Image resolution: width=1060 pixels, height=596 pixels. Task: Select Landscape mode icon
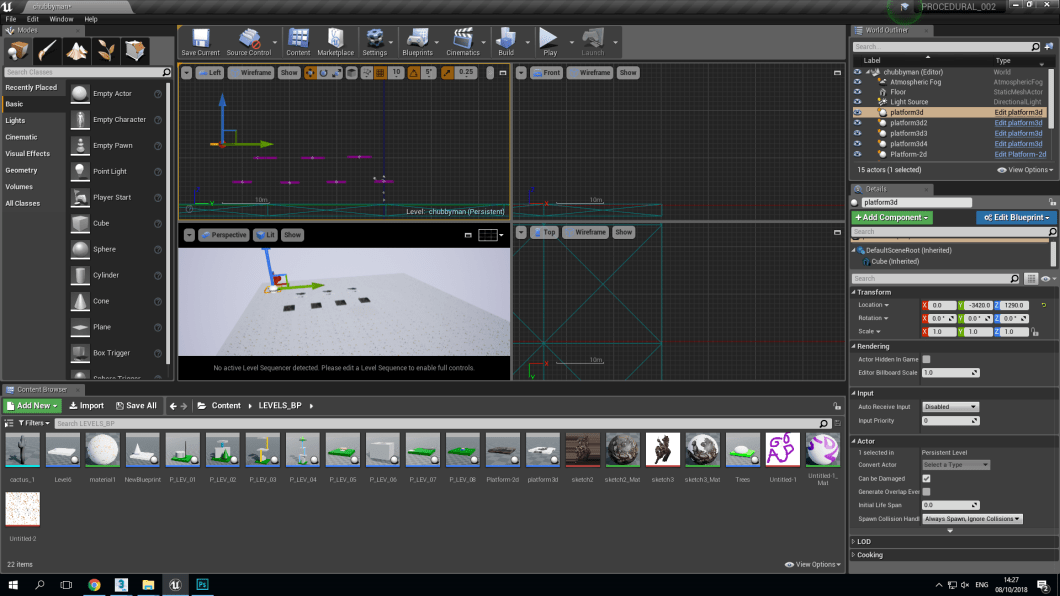tap(76, 51)
